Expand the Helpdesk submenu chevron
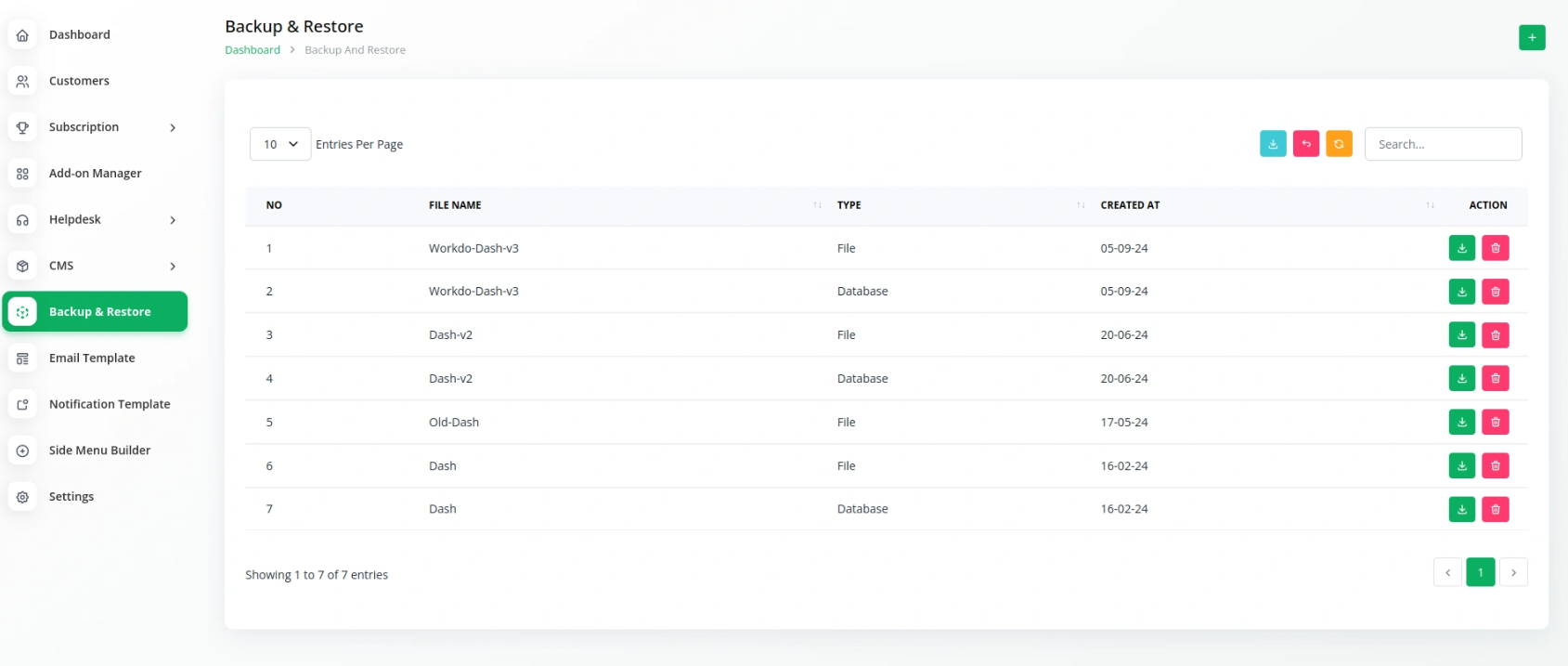This screenshot has height=666, width=1568. pyautogui.click(x=173, y=220)
